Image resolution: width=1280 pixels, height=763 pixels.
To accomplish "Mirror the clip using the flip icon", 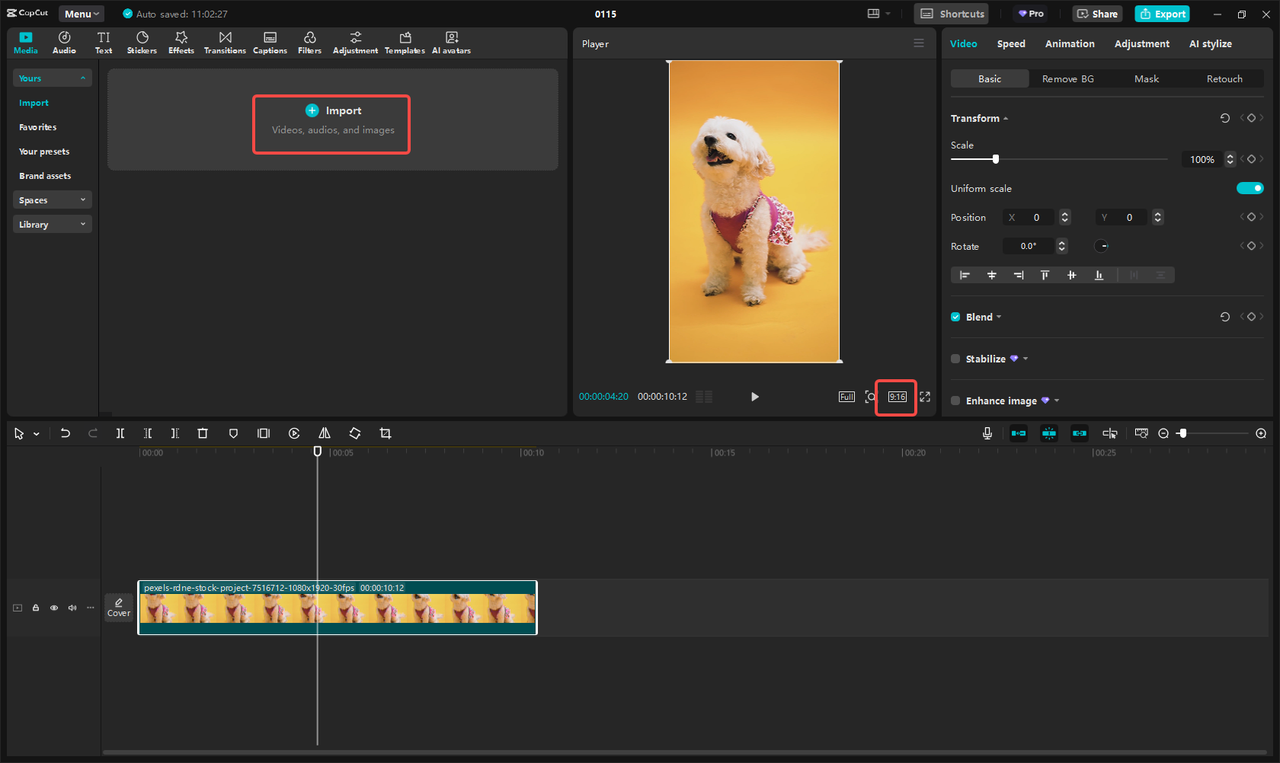I will tap(324, 433).
